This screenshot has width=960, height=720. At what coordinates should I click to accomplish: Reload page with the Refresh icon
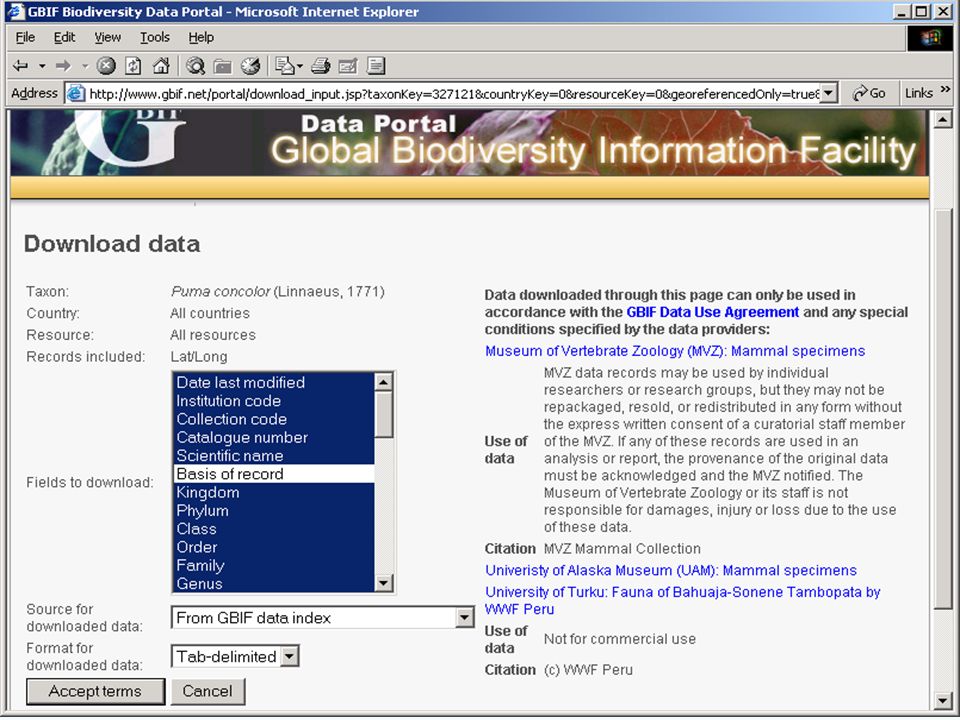[133, 66]
